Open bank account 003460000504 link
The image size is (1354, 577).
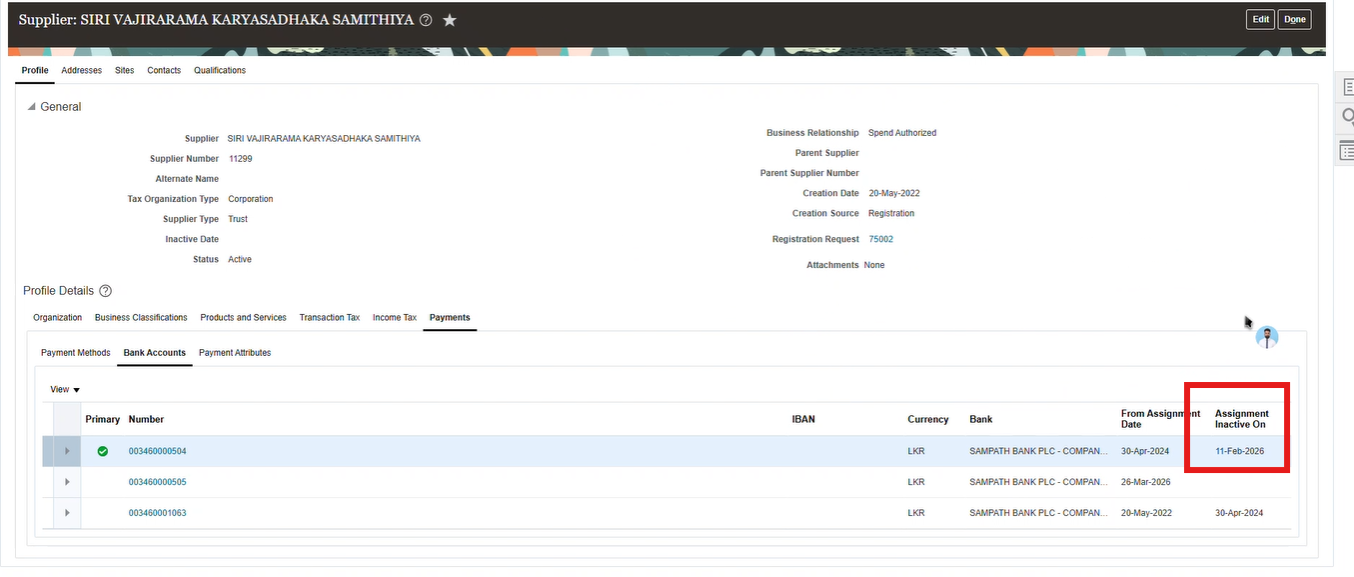[157, 452]
